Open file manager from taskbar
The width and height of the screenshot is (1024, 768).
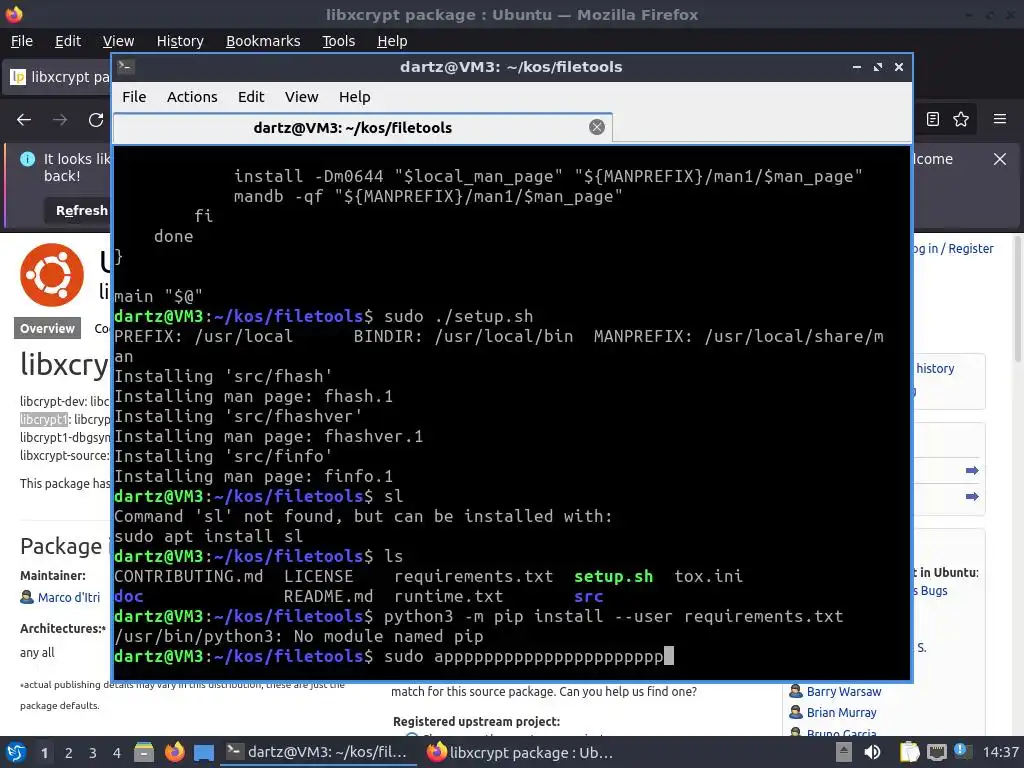[x=144, y=752]
